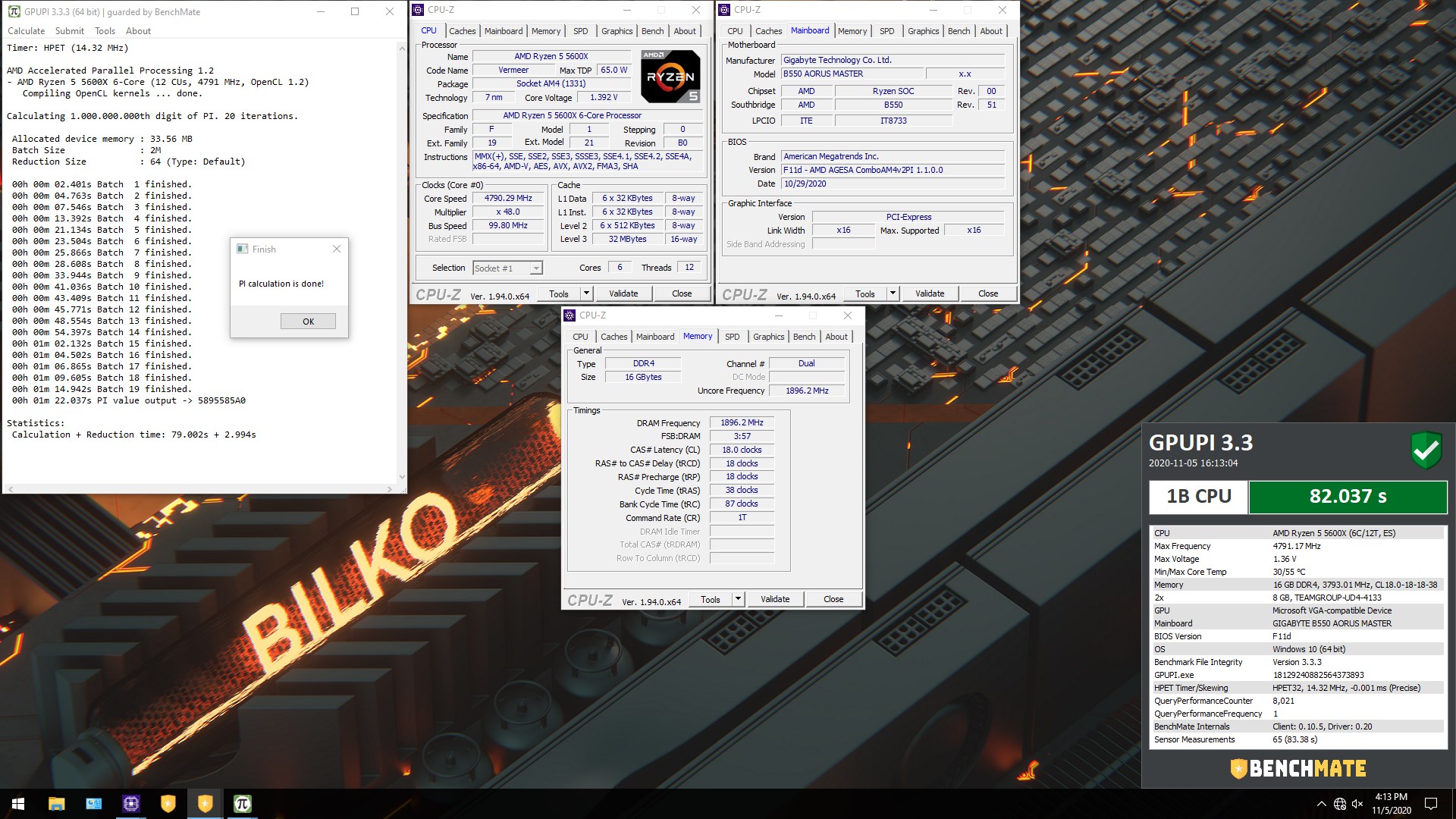
Task: Click the GPUPI pi symbol taskbar icon
Action: point(242,804)
